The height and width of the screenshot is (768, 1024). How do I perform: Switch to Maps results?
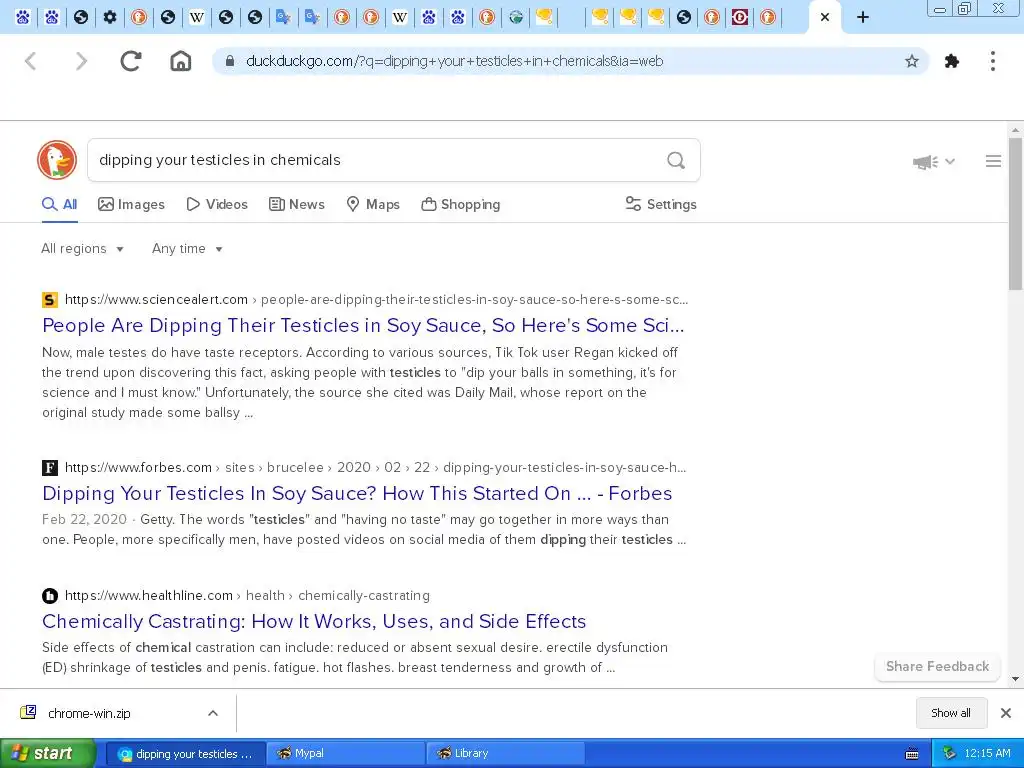373,204
